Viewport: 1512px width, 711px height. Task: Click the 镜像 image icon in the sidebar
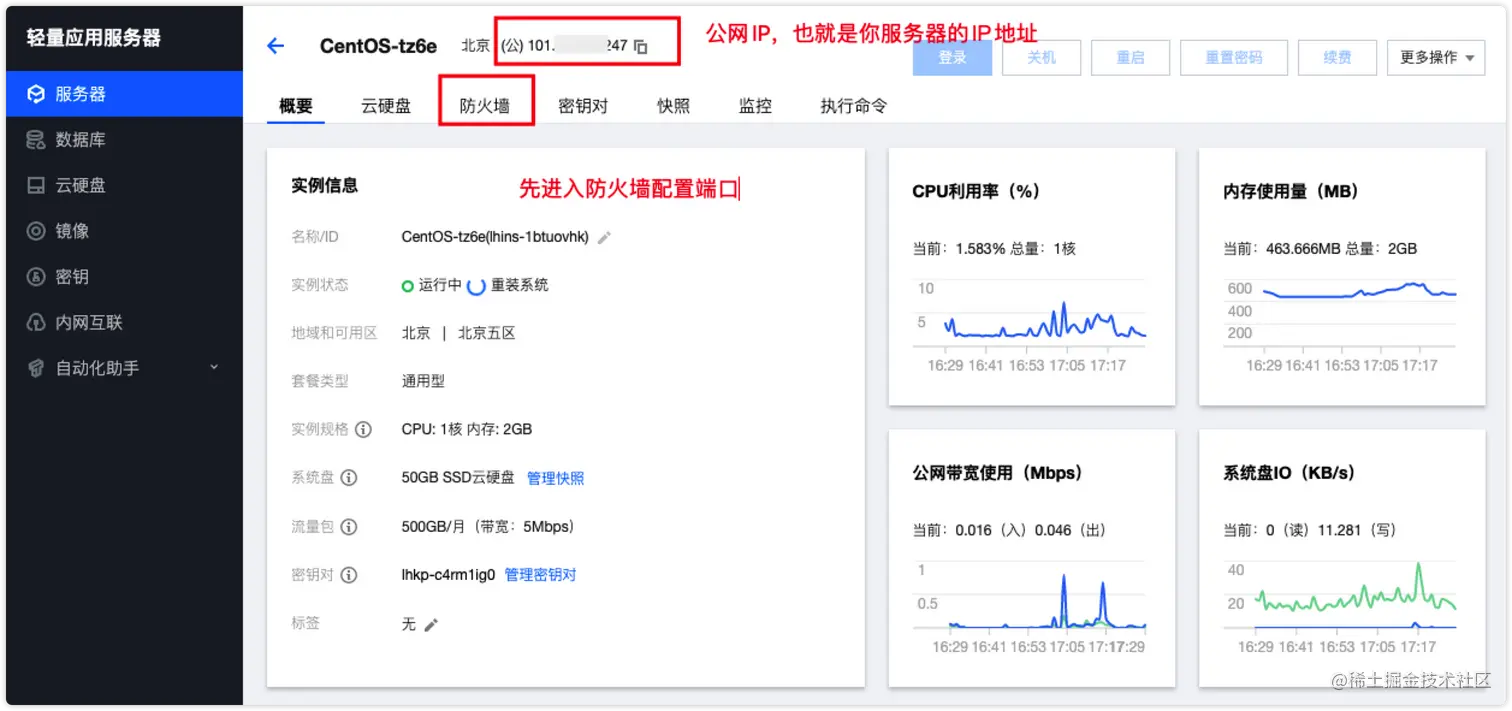36,231
